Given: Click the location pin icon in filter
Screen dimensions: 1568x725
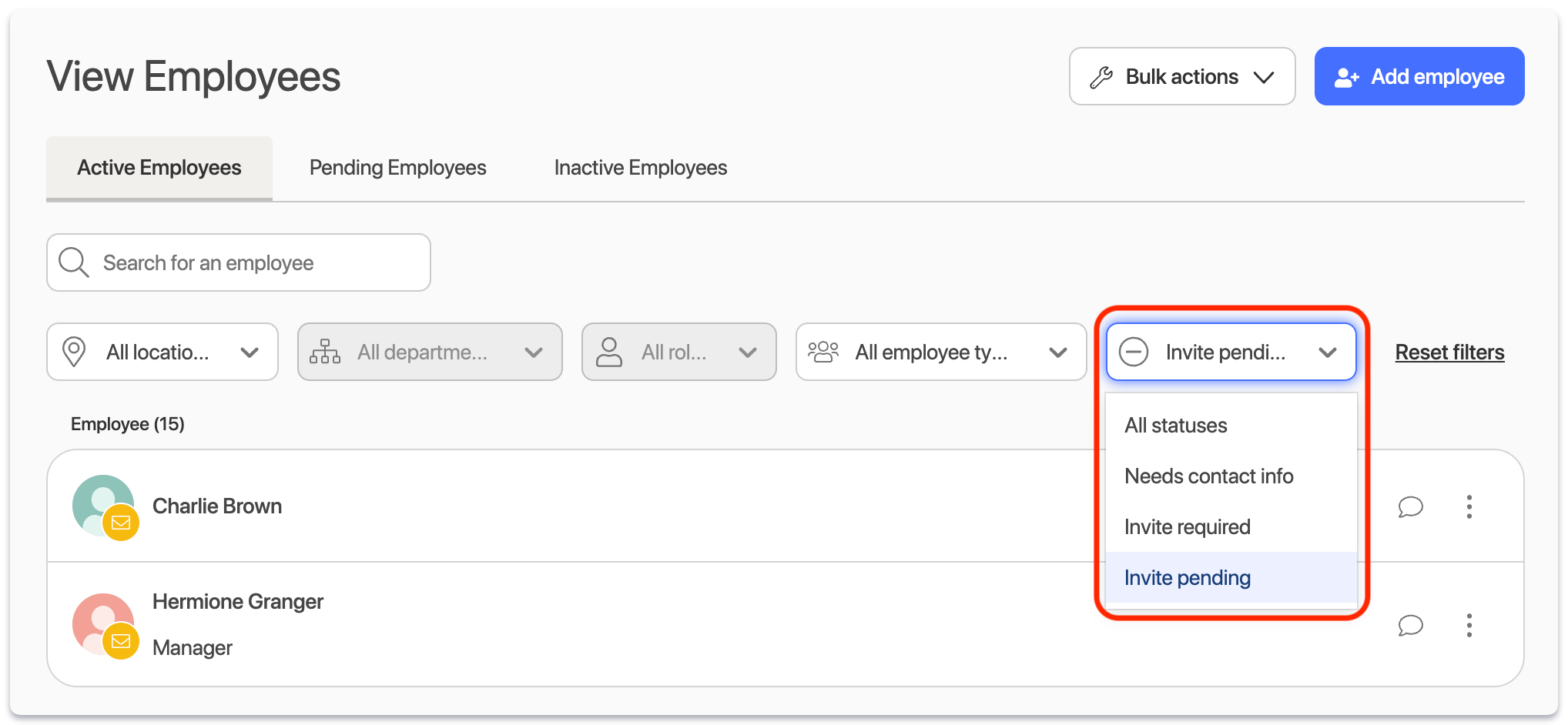Looking at the screenshot, I should coord(74,352).
